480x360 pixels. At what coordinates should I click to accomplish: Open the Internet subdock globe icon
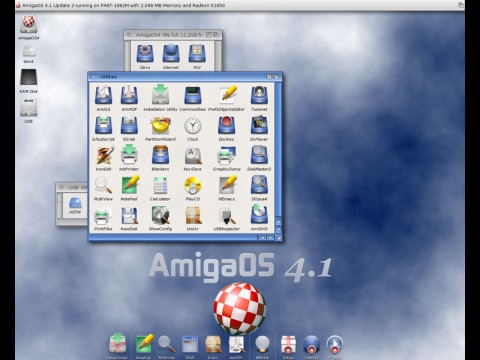312,345
